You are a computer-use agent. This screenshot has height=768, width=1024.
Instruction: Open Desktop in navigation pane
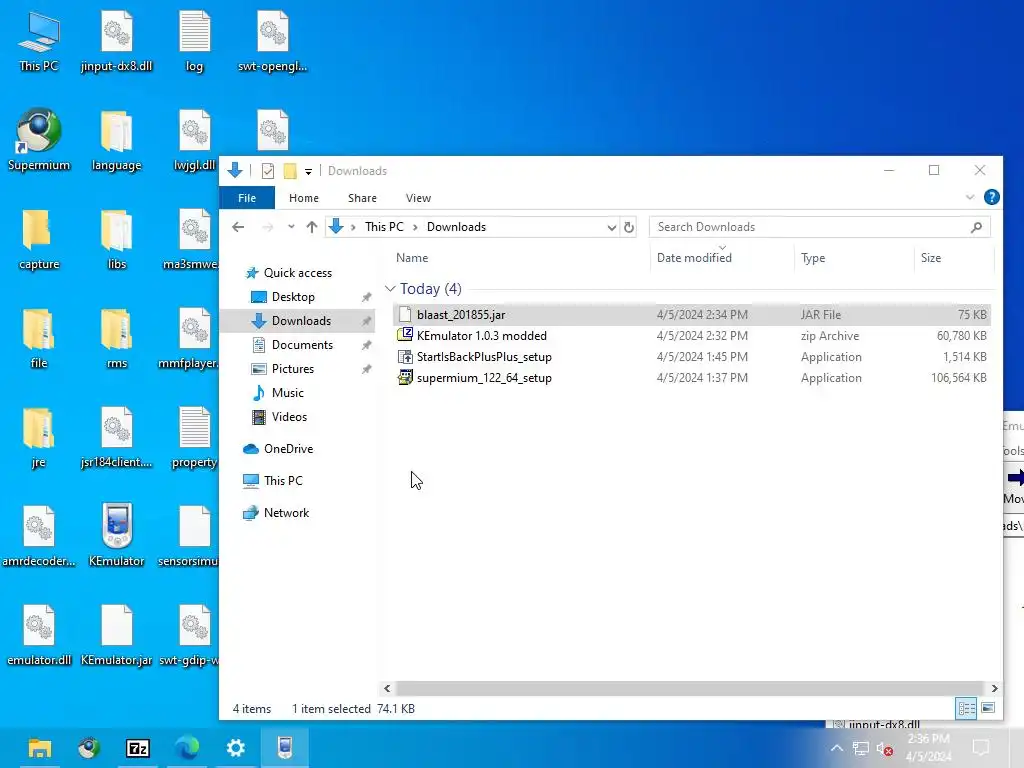pyautogui.click(x=293, y=297)
